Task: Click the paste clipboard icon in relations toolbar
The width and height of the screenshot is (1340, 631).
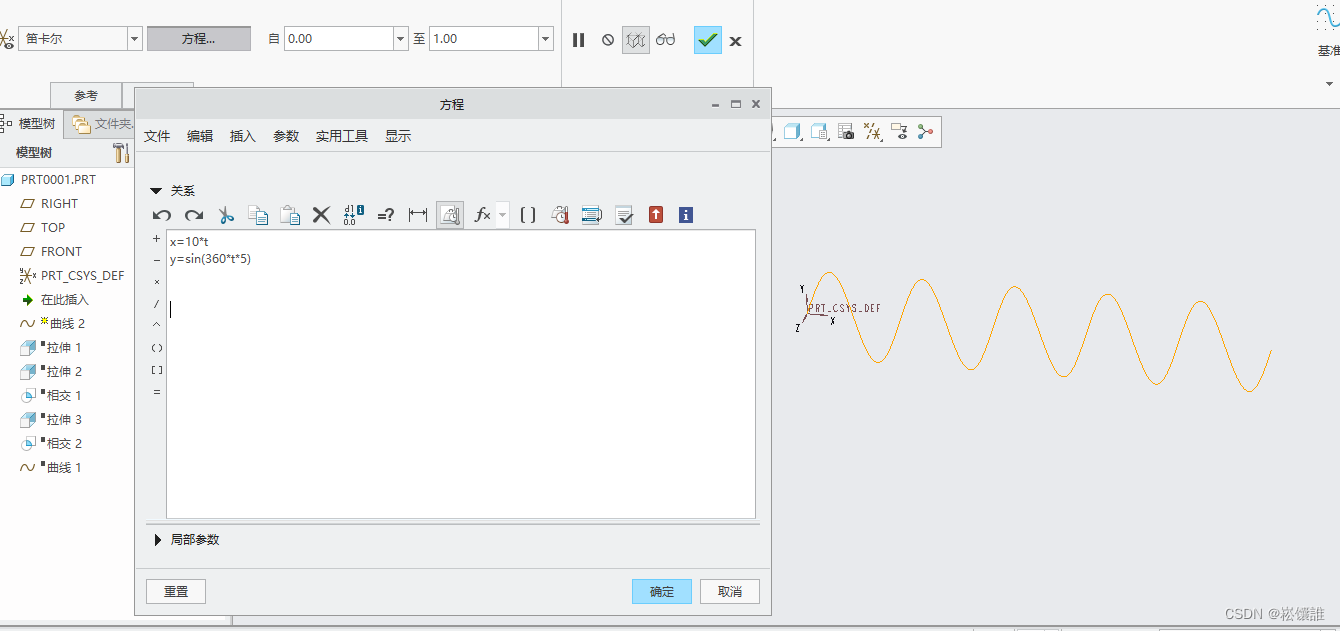Action: point(290,215)
